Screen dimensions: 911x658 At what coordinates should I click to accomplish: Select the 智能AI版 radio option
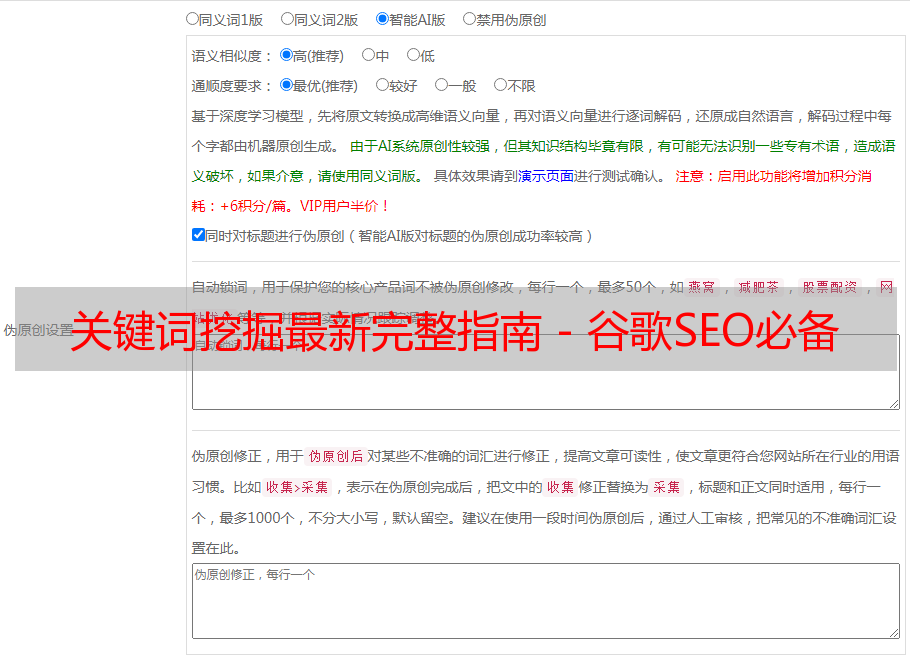(382, 19)
